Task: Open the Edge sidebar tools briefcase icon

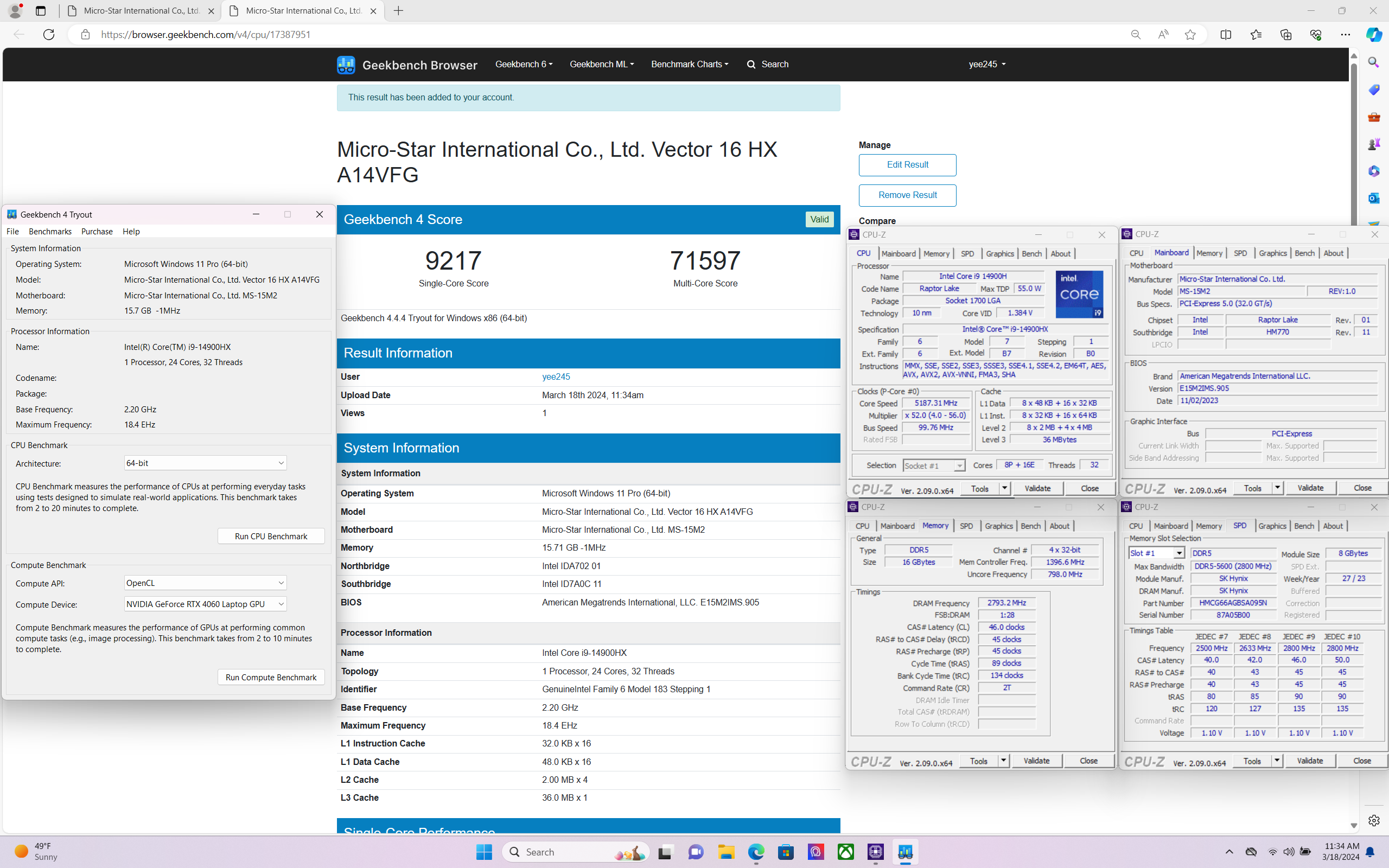Action: coord(1373,117)
